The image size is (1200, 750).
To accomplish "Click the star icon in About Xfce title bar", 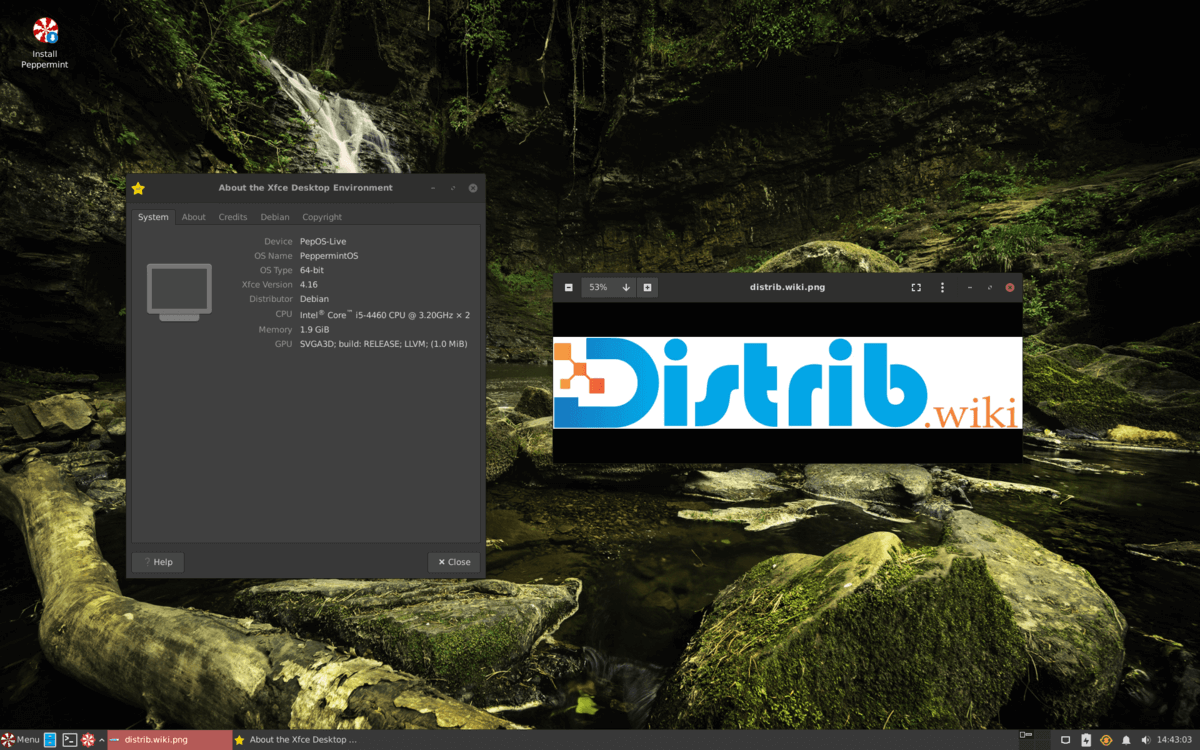I will point(138,188).
